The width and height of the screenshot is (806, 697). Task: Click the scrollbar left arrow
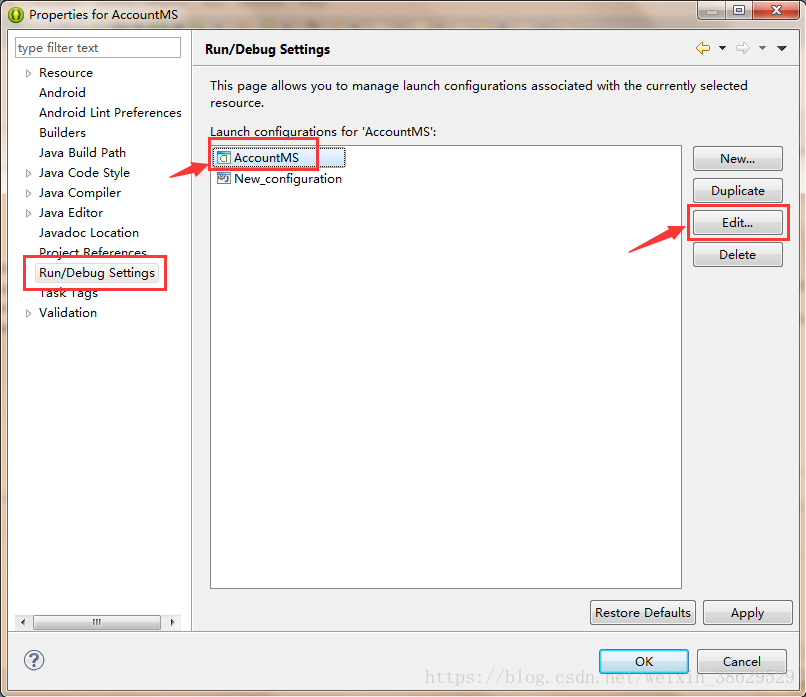click(x=23, y=622)
